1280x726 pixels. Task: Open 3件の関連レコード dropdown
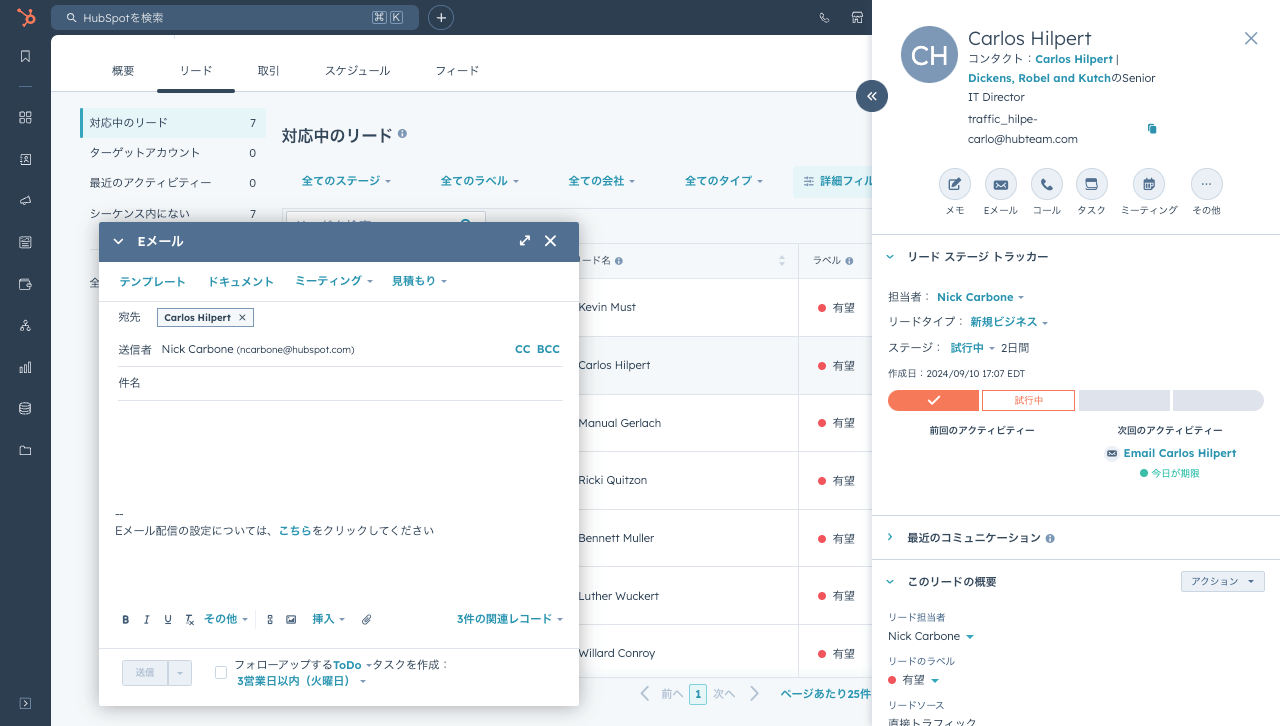[x=510, y=620]
